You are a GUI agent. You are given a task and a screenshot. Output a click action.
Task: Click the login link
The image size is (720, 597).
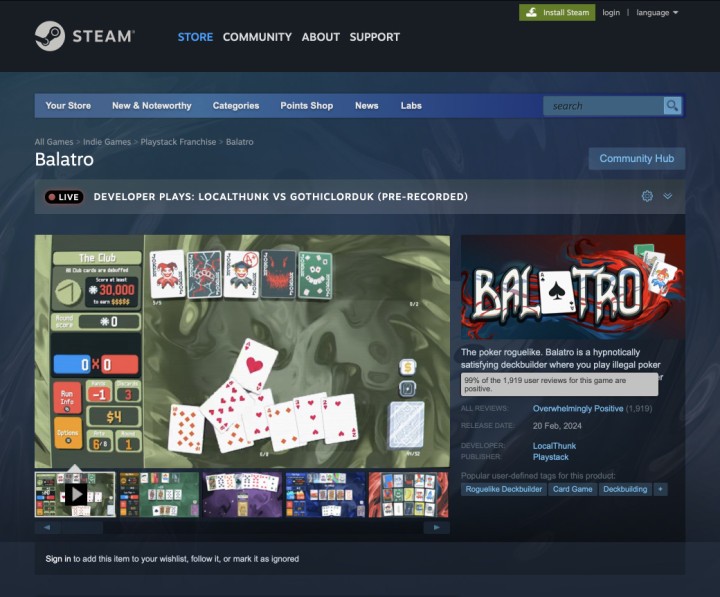point(611,12)
